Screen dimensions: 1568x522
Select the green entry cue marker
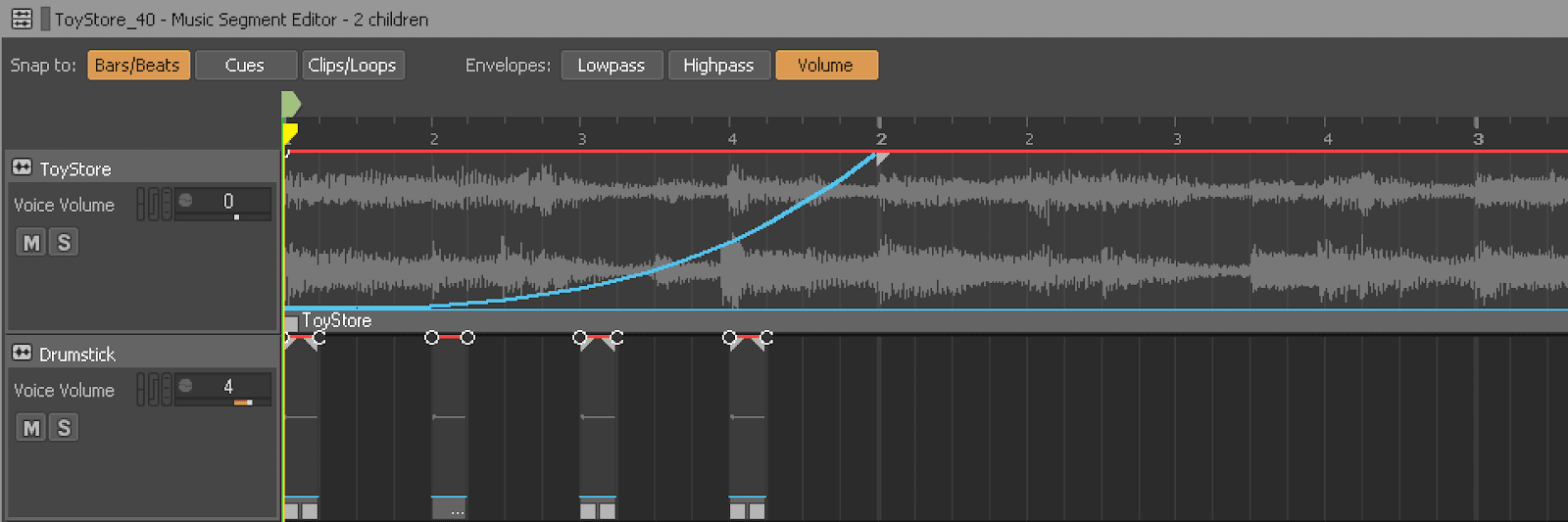(x=291, y=104)
